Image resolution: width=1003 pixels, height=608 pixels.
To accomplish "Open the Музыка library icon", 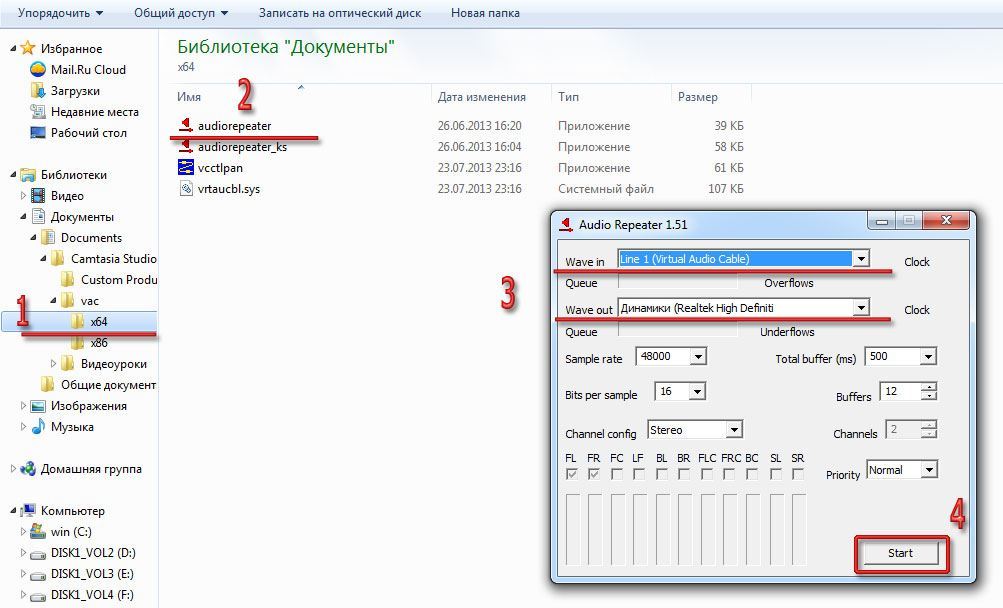I will pyautogui.click(x=39, y=427).
